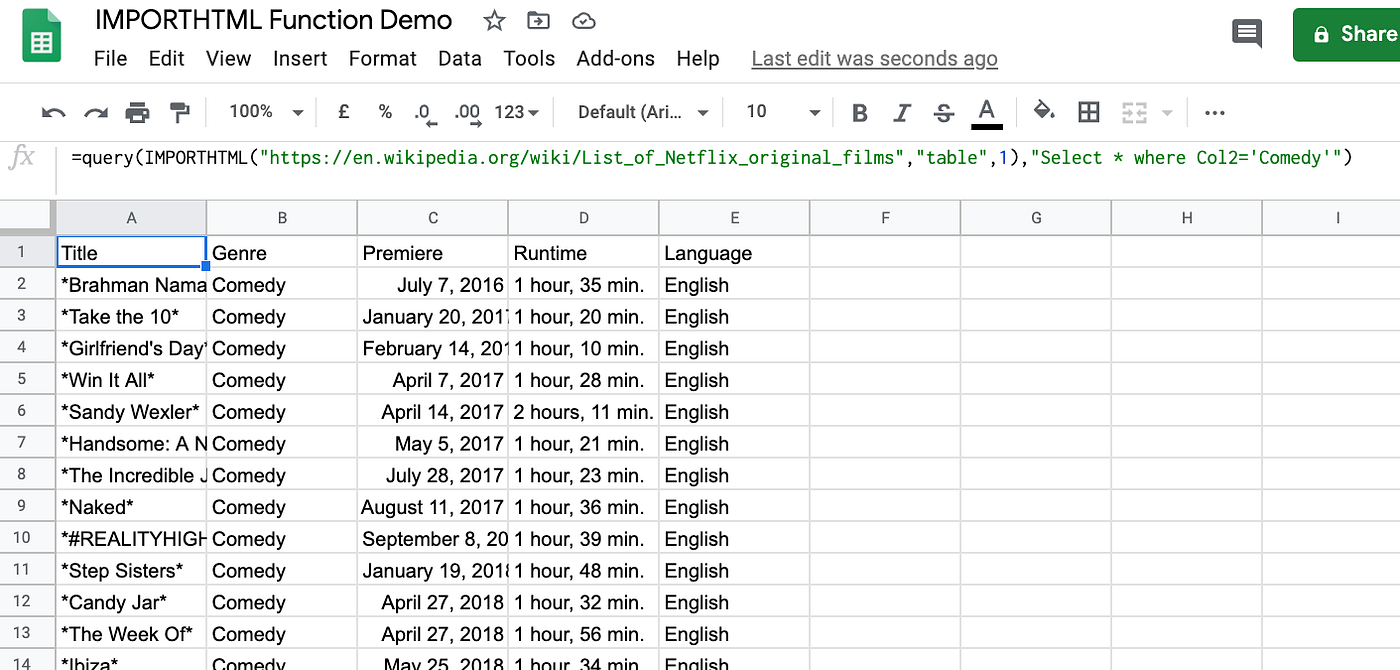Viewport: 1400px width, 670px height.
Task: Toggle bold formatting
Action: click(x=859, y=113)
